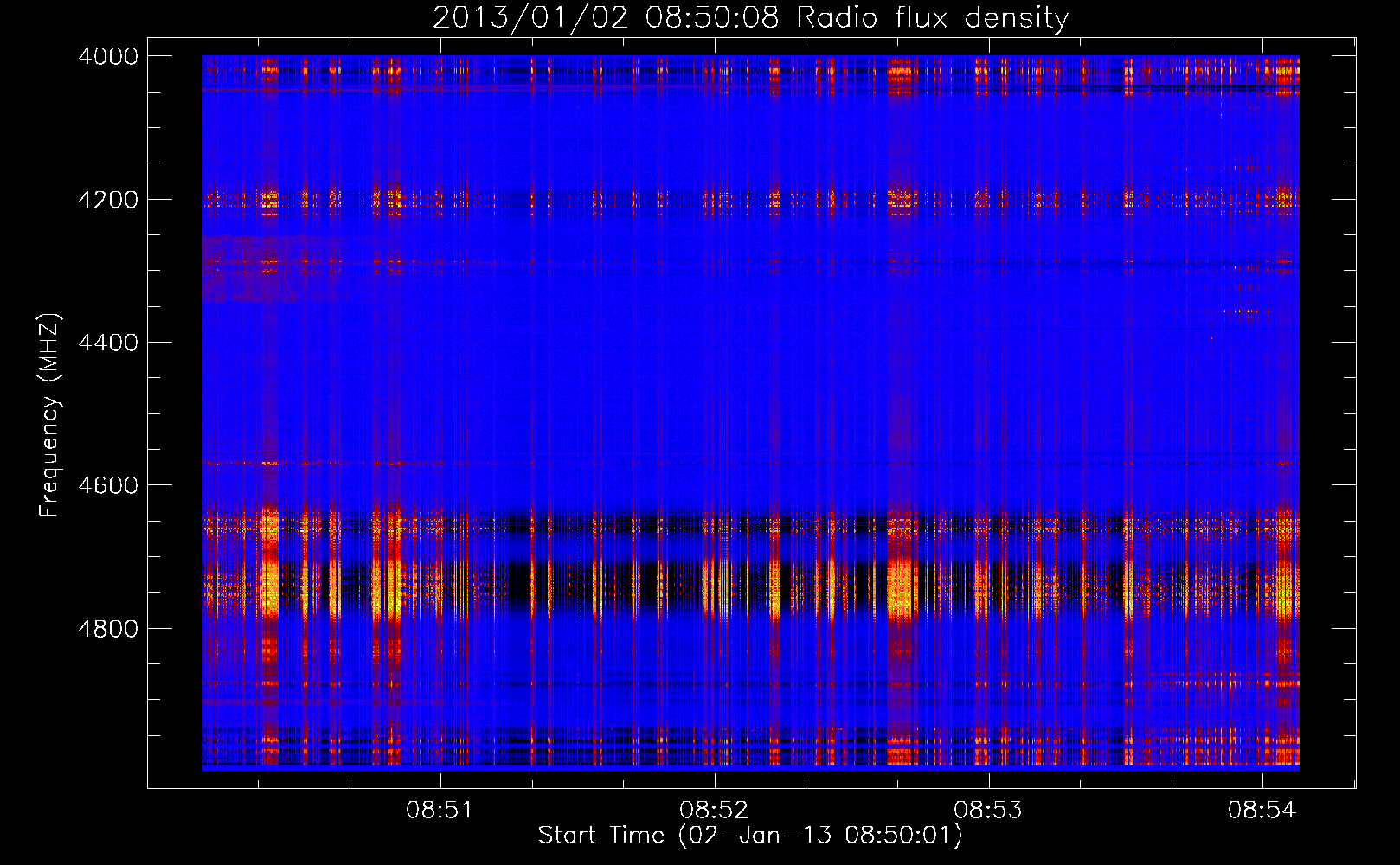Click the 'Frequency (MHZ)' axis title

point(50,414)
